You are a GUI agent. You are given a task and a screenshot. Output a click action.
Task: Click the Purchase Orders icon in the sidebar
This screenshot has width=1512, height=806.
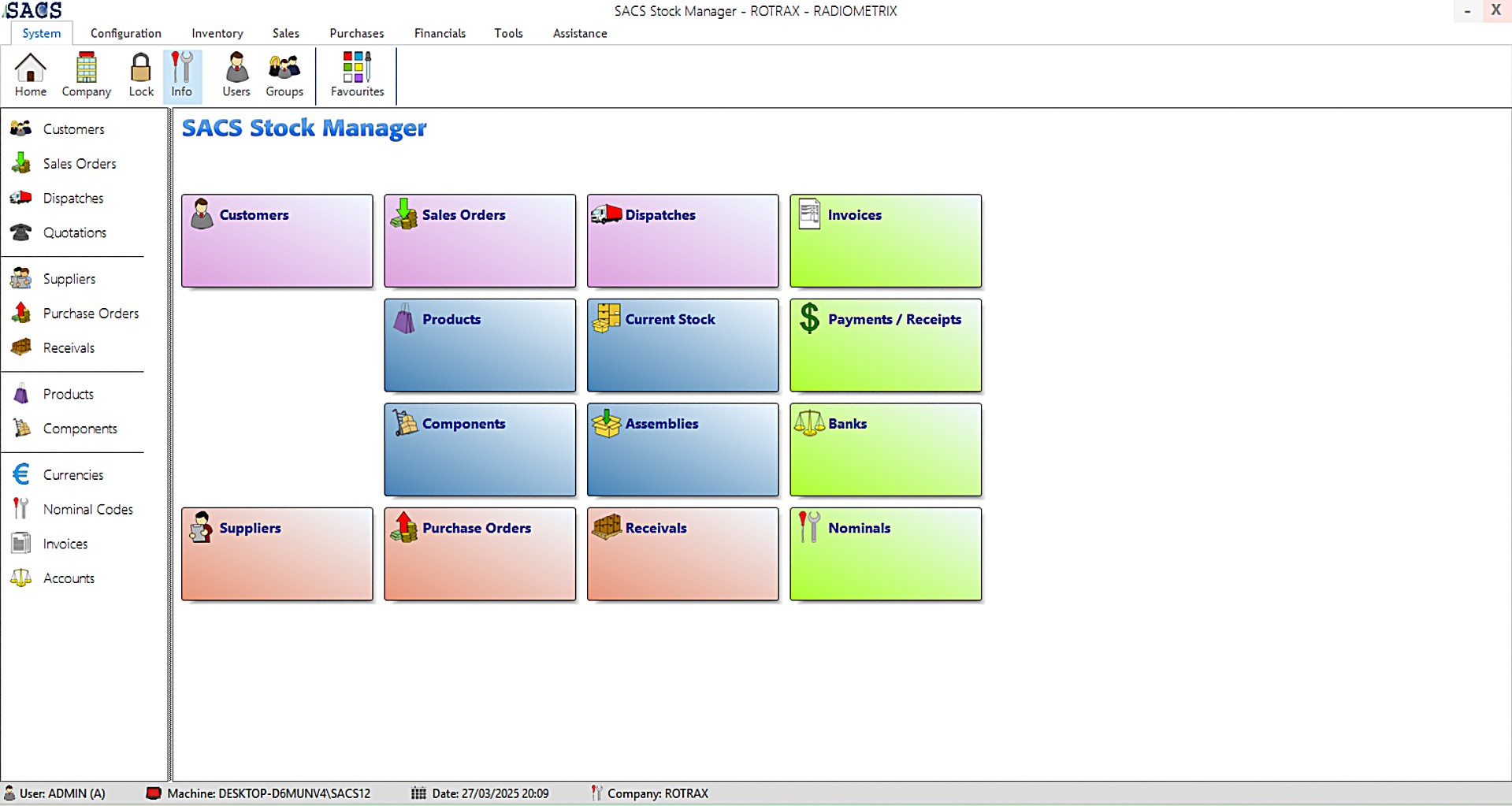20,313
